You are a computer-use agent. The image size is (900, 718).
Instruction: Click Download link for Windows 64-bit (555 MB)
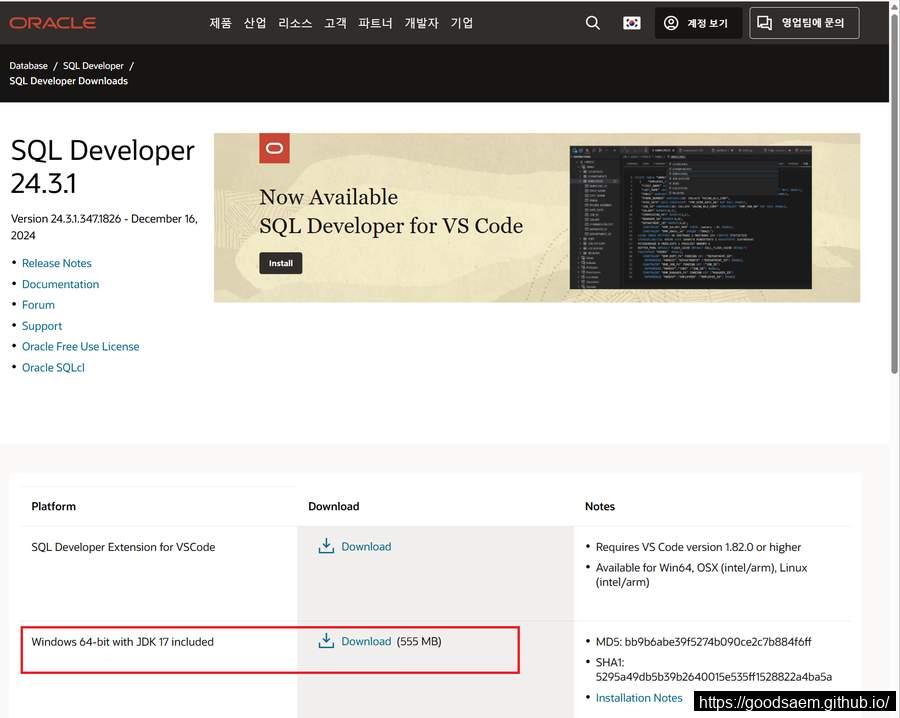(366, 641)
